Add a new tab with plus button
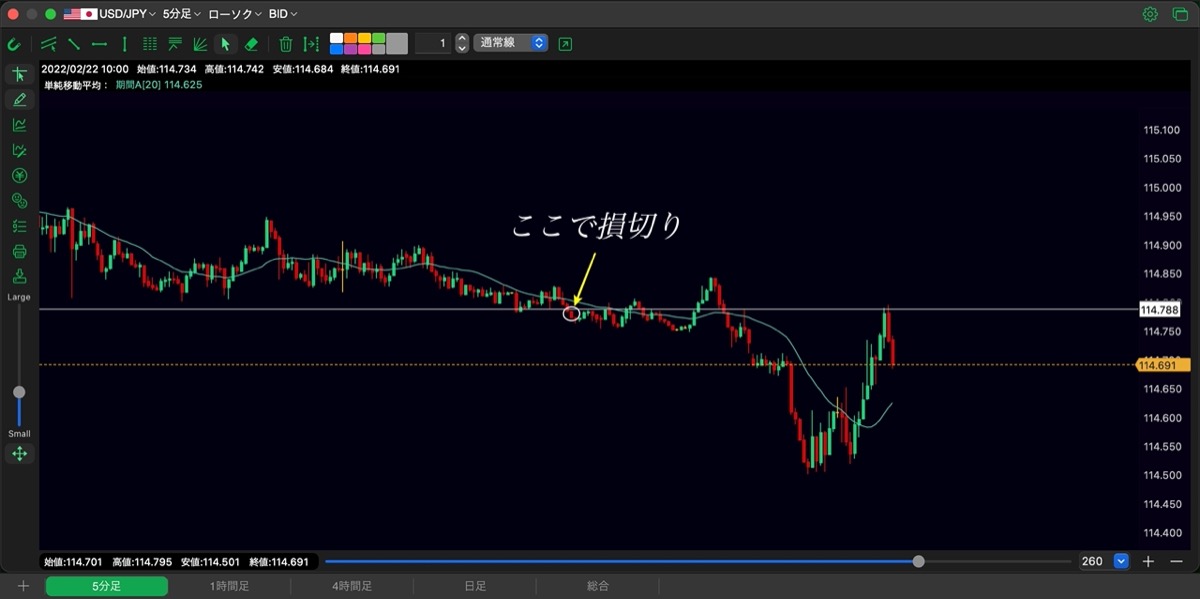 [x=22, y=587]
